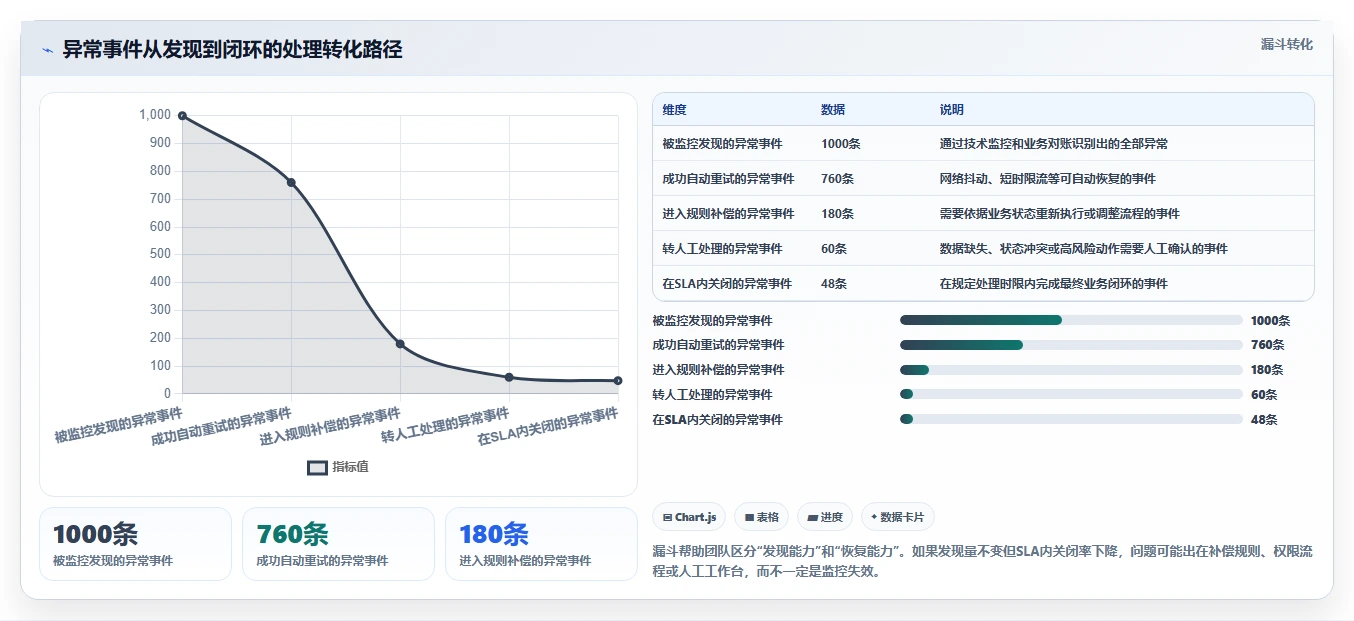The height and width of the screenshot is (621, 1354).
Task: Click description 在规定处理时限内完成最终业务闭环的事件
Action: 1054,284
